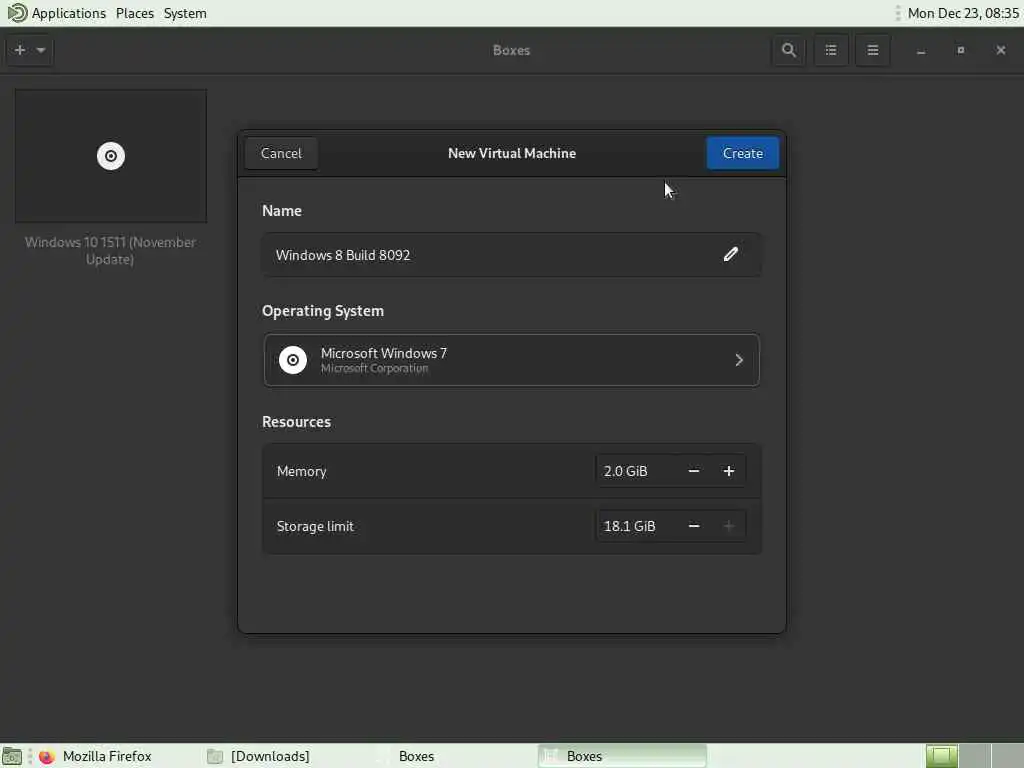Click the 18.1 GiB storage value field

pyautogui.click(x=636, y=526)
